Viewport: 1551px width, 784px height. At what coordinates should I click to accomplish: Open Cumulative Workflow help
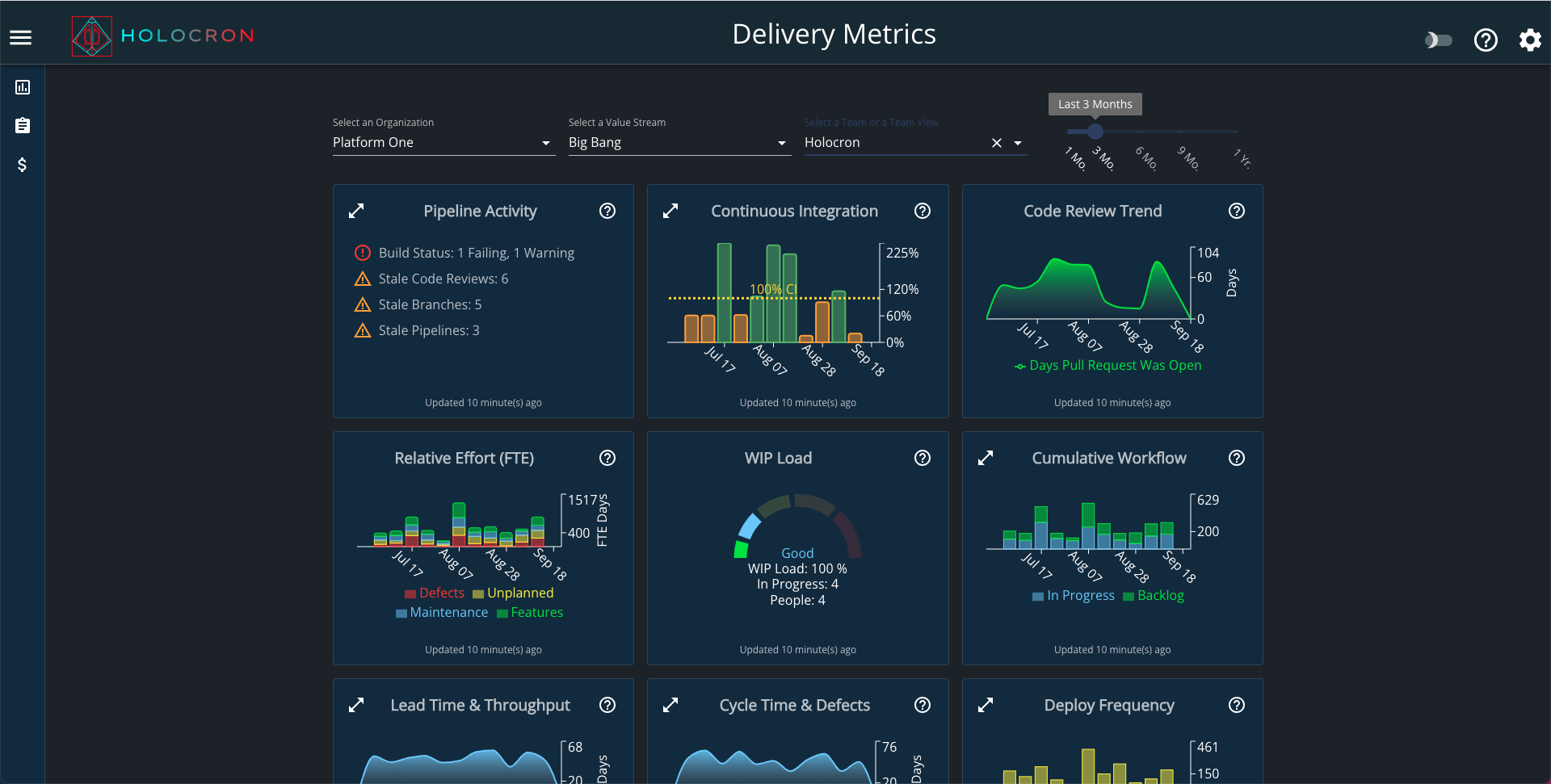click(1237, 458)
